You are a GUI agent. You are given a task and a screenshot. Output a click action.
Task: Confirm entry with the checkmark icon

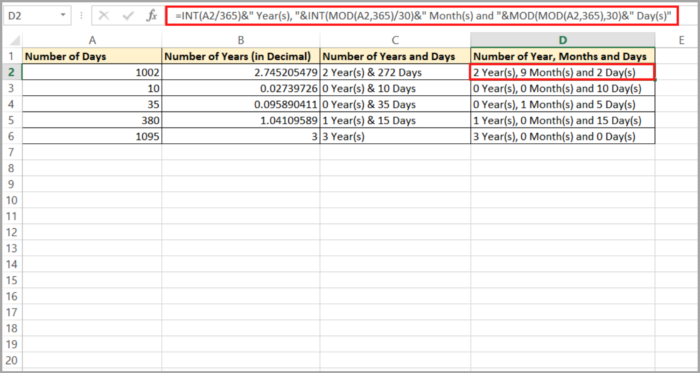click(x=129, y=16)
